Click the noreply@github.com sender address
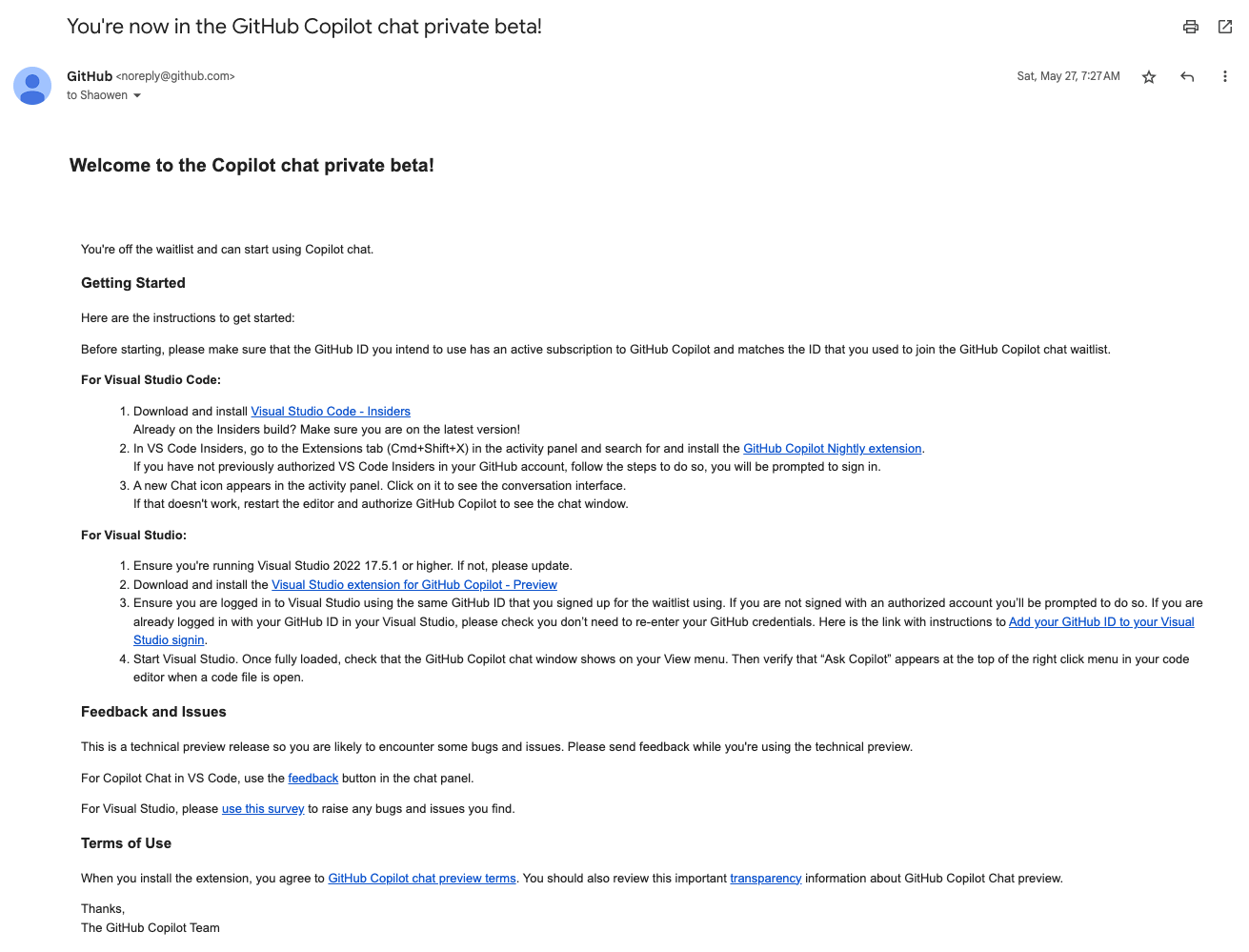Viewport: 1249px width, 952px height. [175, 76]
